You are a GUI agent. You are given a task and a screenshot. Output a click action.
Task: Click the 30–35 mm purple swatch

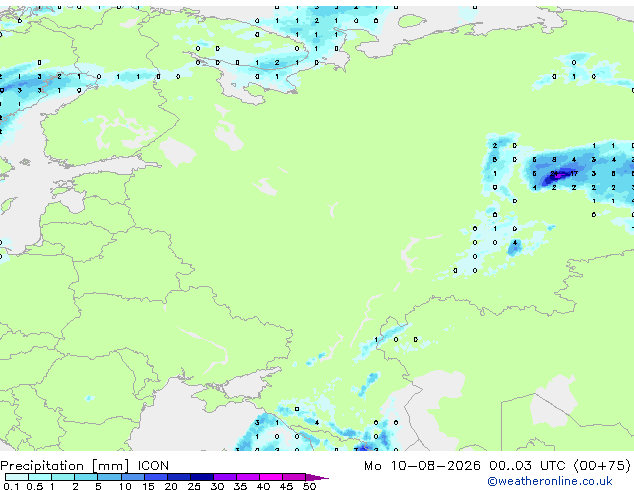pos(224,477)
